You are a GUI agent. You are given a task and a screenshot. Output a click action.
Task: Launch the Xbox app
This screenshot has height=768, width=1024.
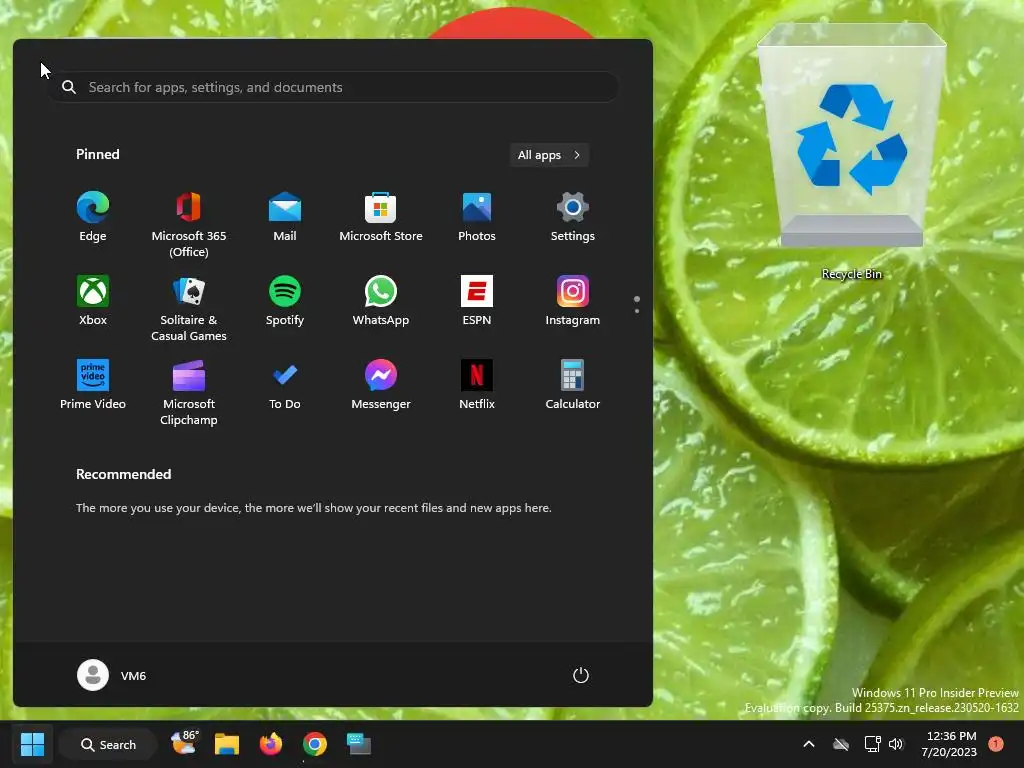[x=93, y=300]
